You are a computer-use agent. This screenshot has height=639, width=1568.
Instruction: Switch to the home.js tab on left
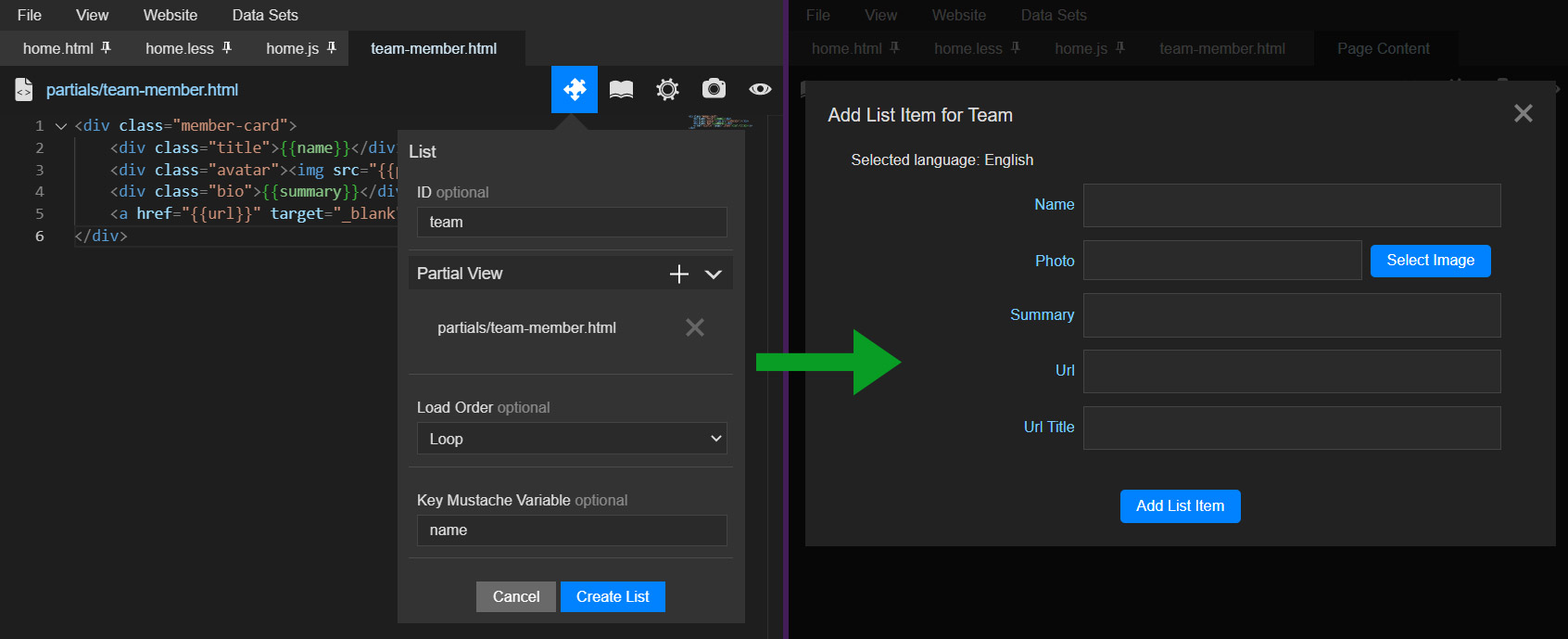[292, 48]
